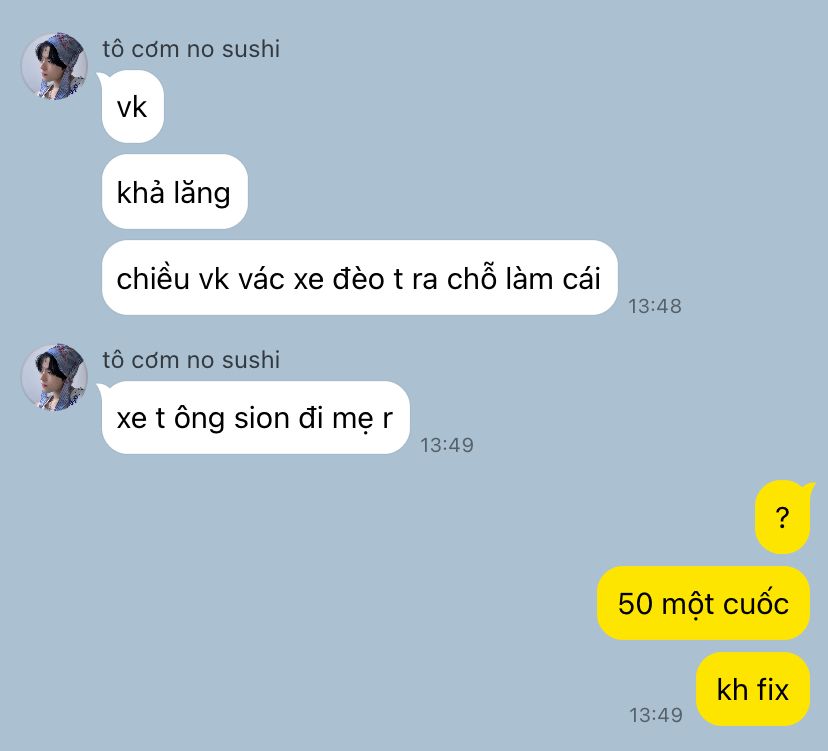Open the profile avatar beside "xe t ông sion" message
The width and height of the screenshot is (828, 751).
tap(54, 378)
